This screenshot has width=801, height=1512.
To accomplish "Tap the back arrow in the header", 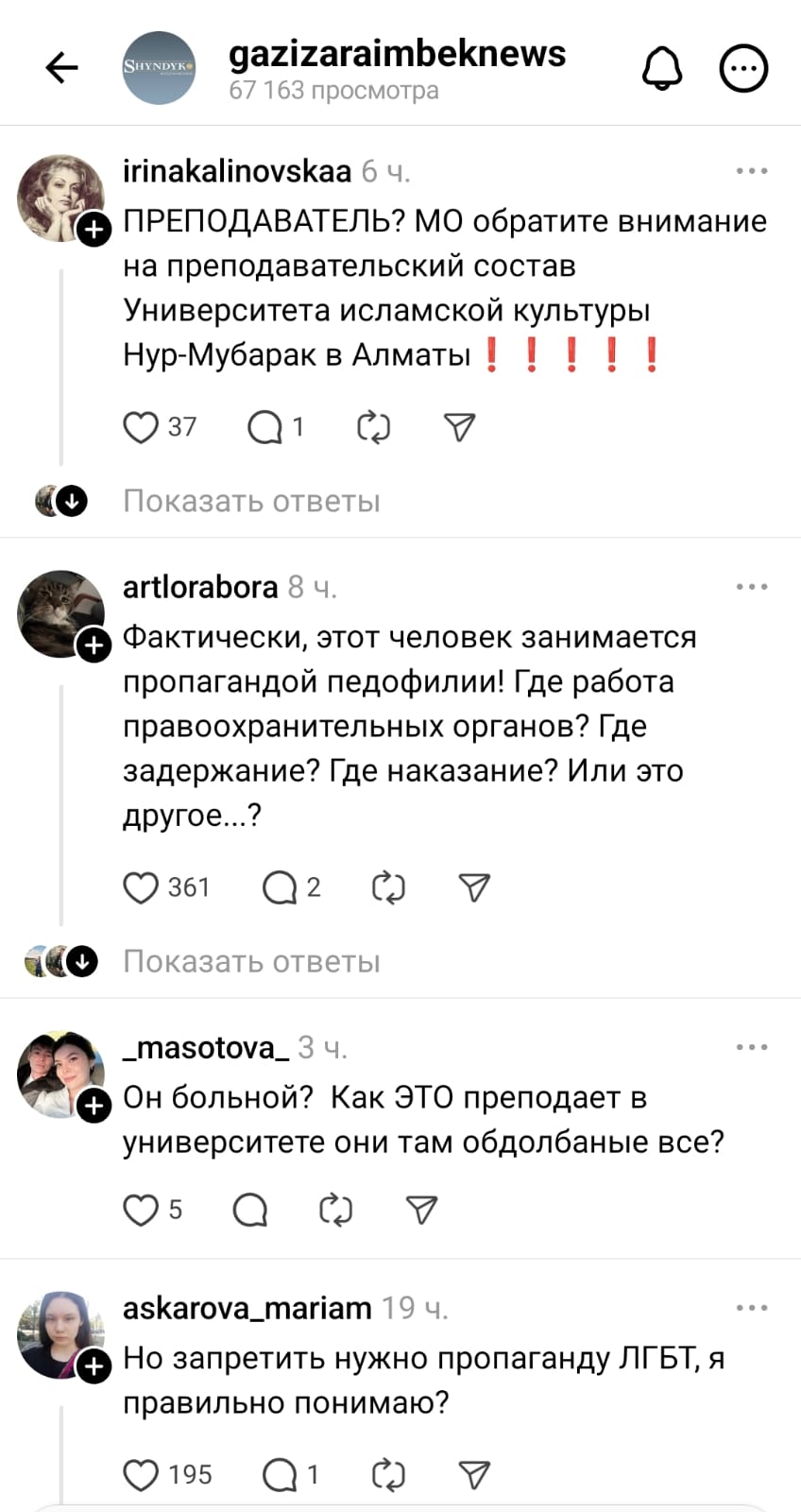I will pyautogui.click(x=62, y=68).
